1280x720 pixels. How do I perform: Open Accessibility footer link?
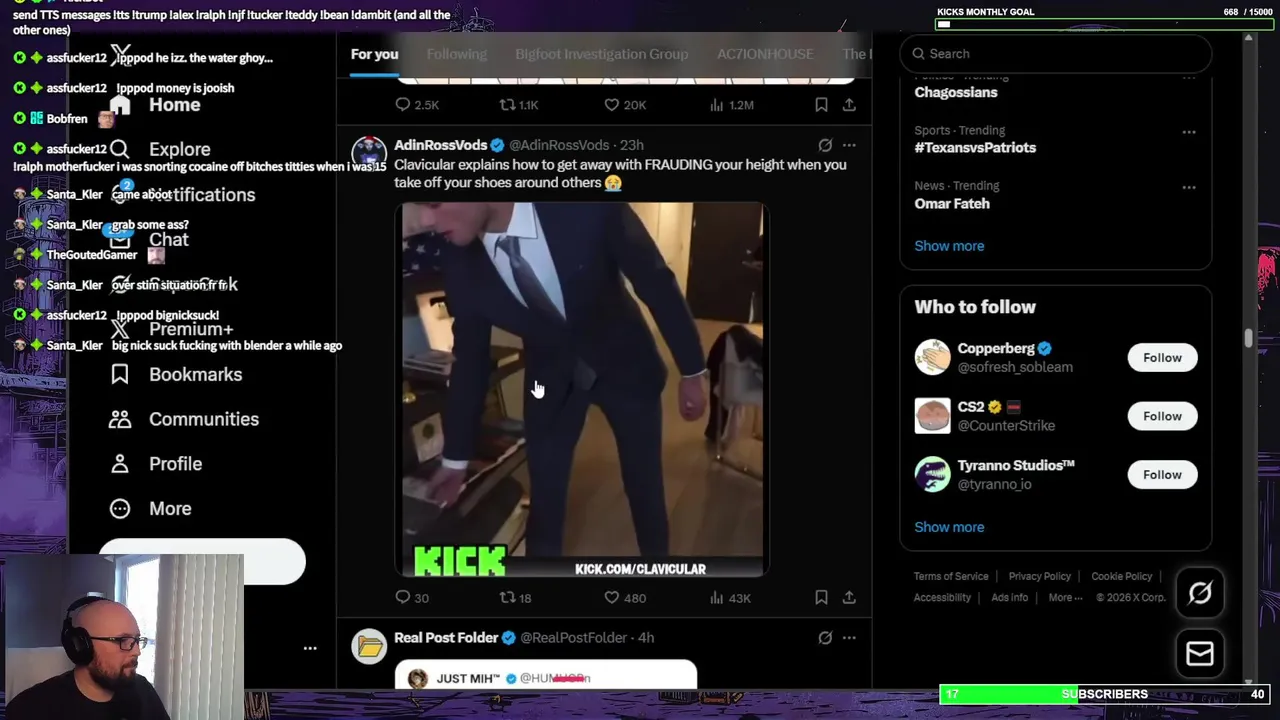(x=942, y=597)
